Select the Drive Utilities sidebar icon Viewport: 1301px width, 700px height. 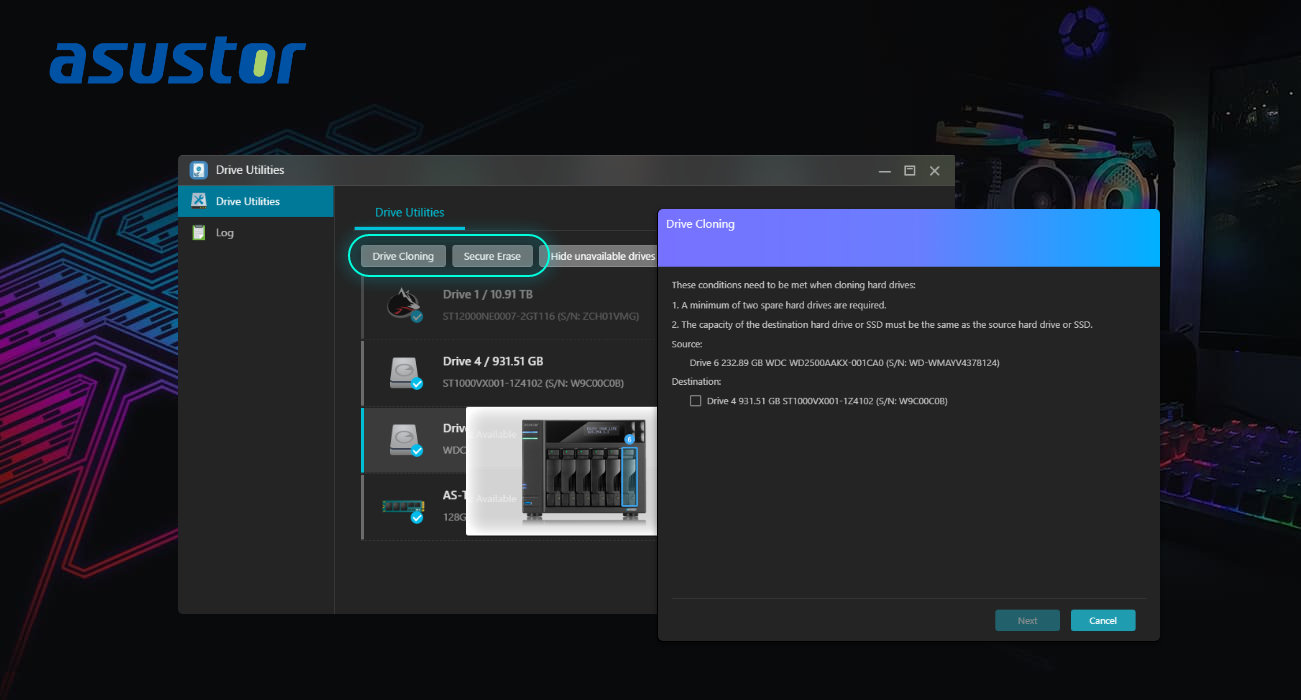pos(199,201)
